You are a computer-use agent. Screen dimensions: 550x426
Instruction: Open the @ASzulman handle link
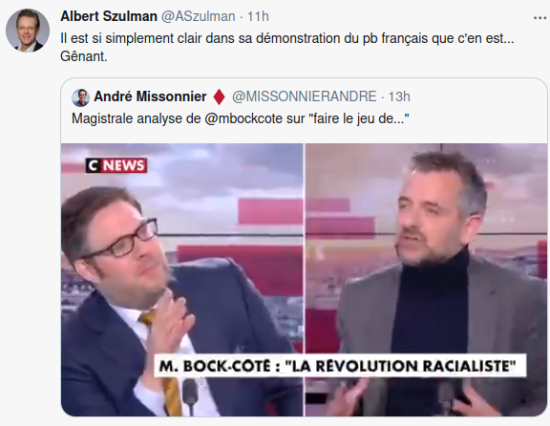pyautogui.click(x=198, y=16)
